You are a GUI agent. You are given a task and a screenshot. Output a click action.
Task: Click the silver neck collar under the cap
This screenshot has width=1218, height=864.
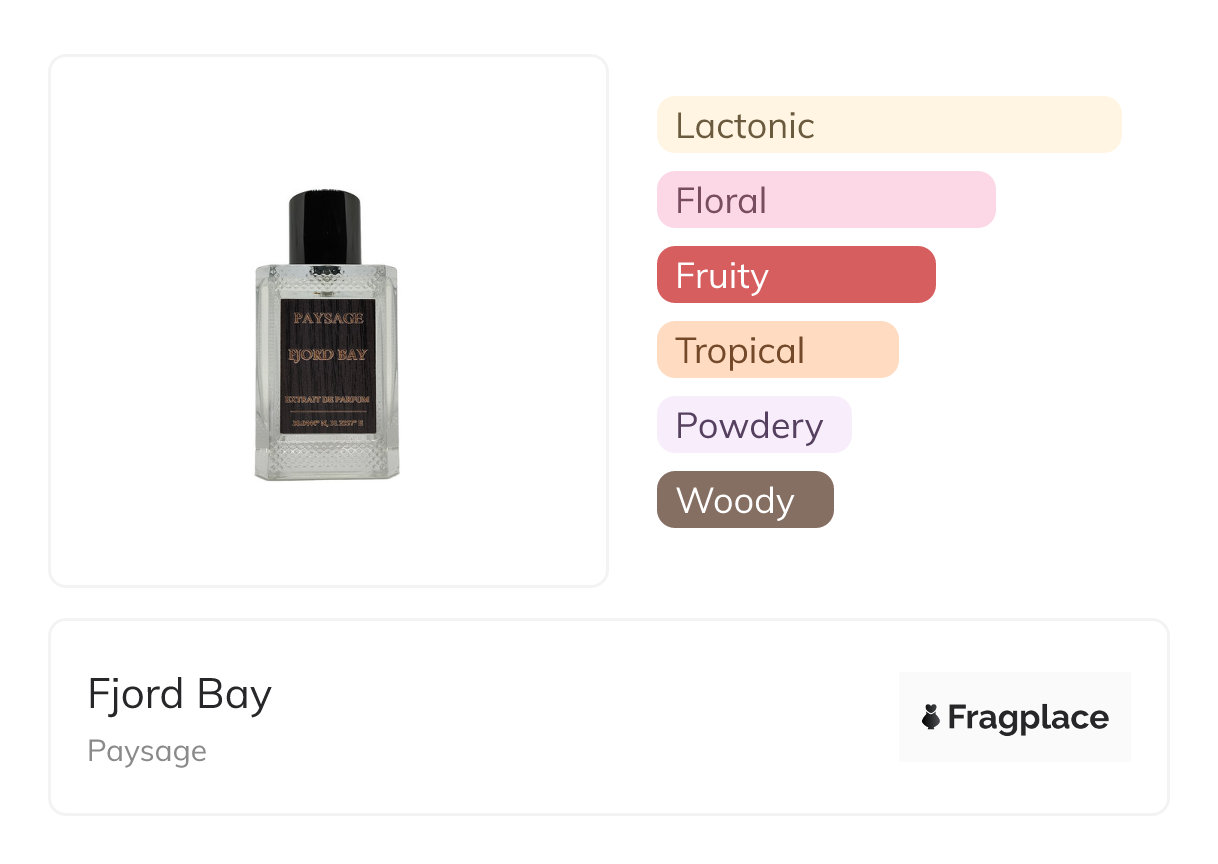pos(325,267)
